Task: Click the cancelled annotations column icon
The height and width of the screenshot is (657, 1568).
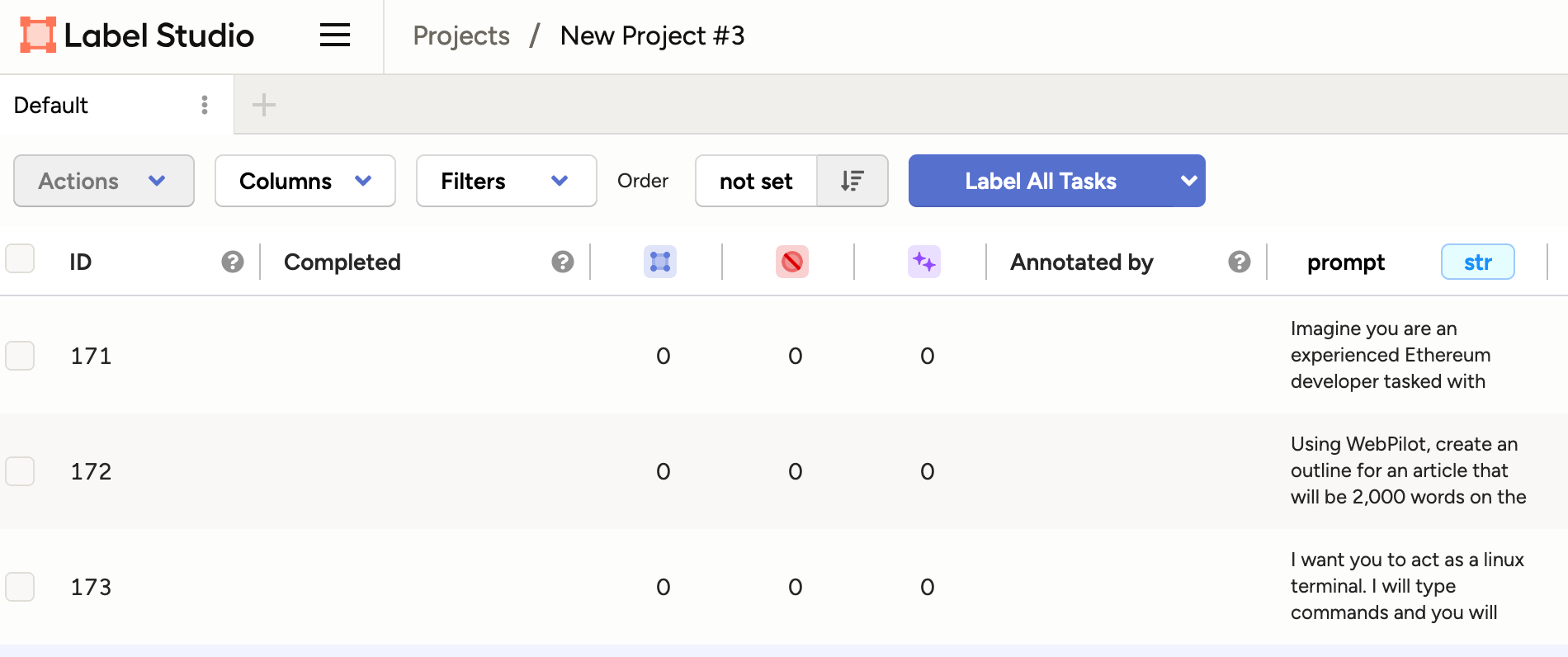Action: tap(791, 262)
